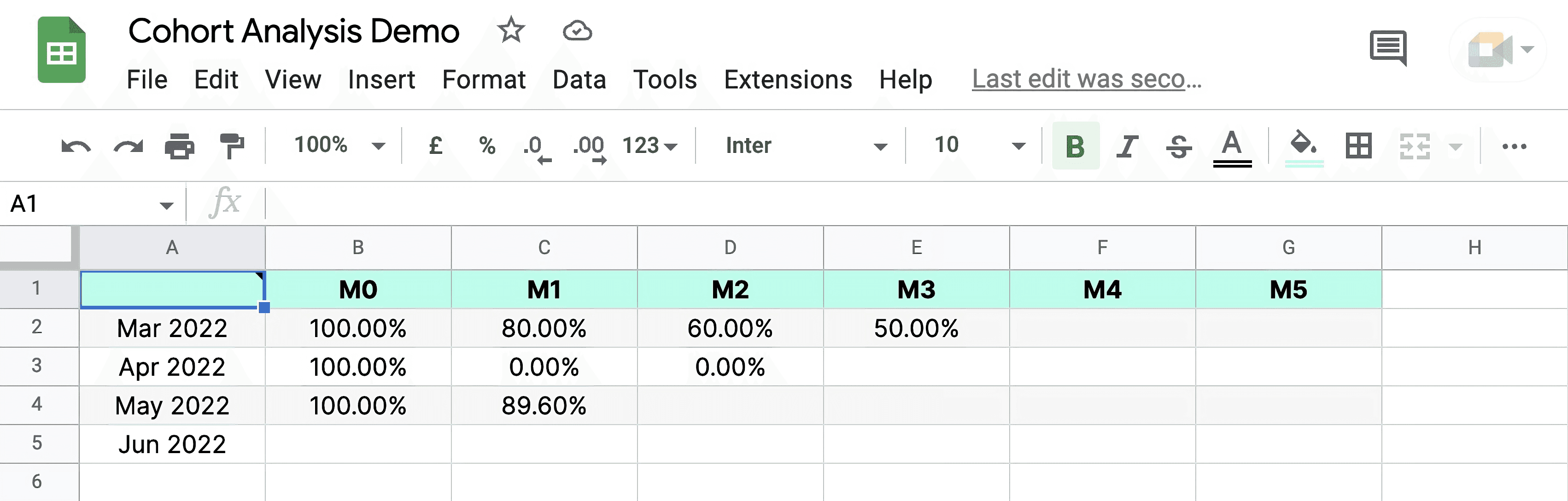Image resolution: width=1568 pixels, height=501 pixels.
Task: Open the borders grid icon
Action: pos(1358,146)
